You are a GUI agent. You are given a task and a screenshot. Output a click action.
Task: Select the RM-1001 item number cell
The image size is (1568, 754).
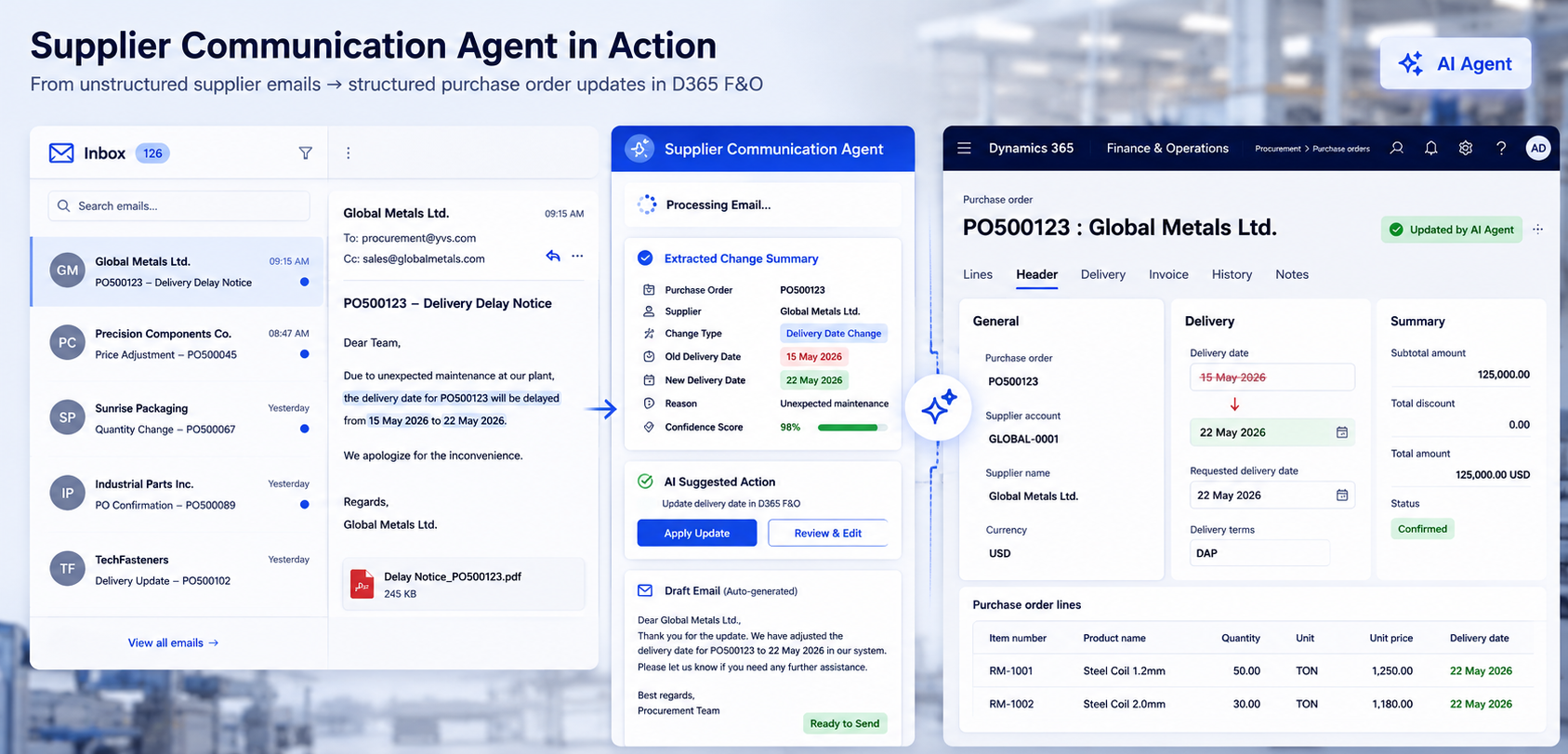click(1011, 670)
